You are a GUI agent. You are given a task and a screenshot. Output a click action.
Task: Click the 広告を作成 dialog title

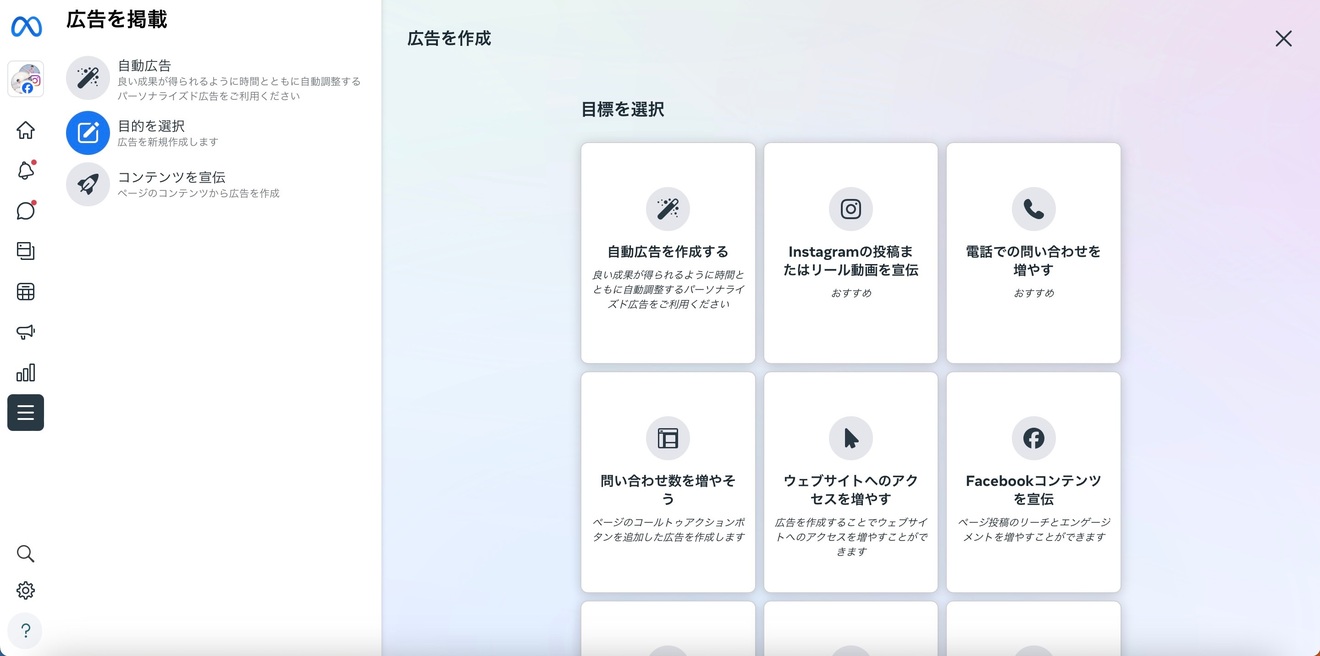coord(449,39)
